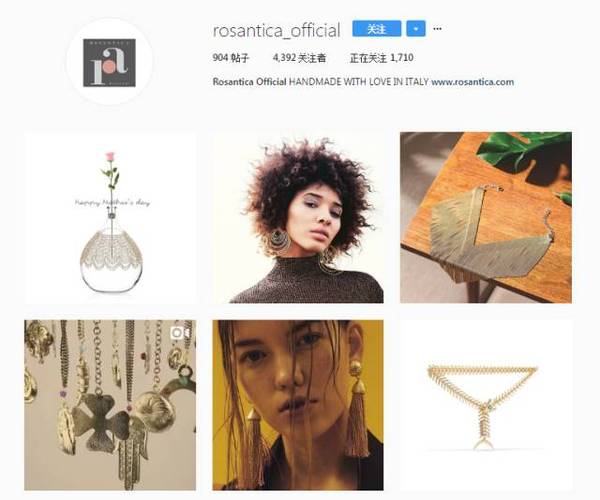The width and height of the screenshot is (600, 500).
Task: Open the www.rosantica.com website link
Action: tap(472, 82)
